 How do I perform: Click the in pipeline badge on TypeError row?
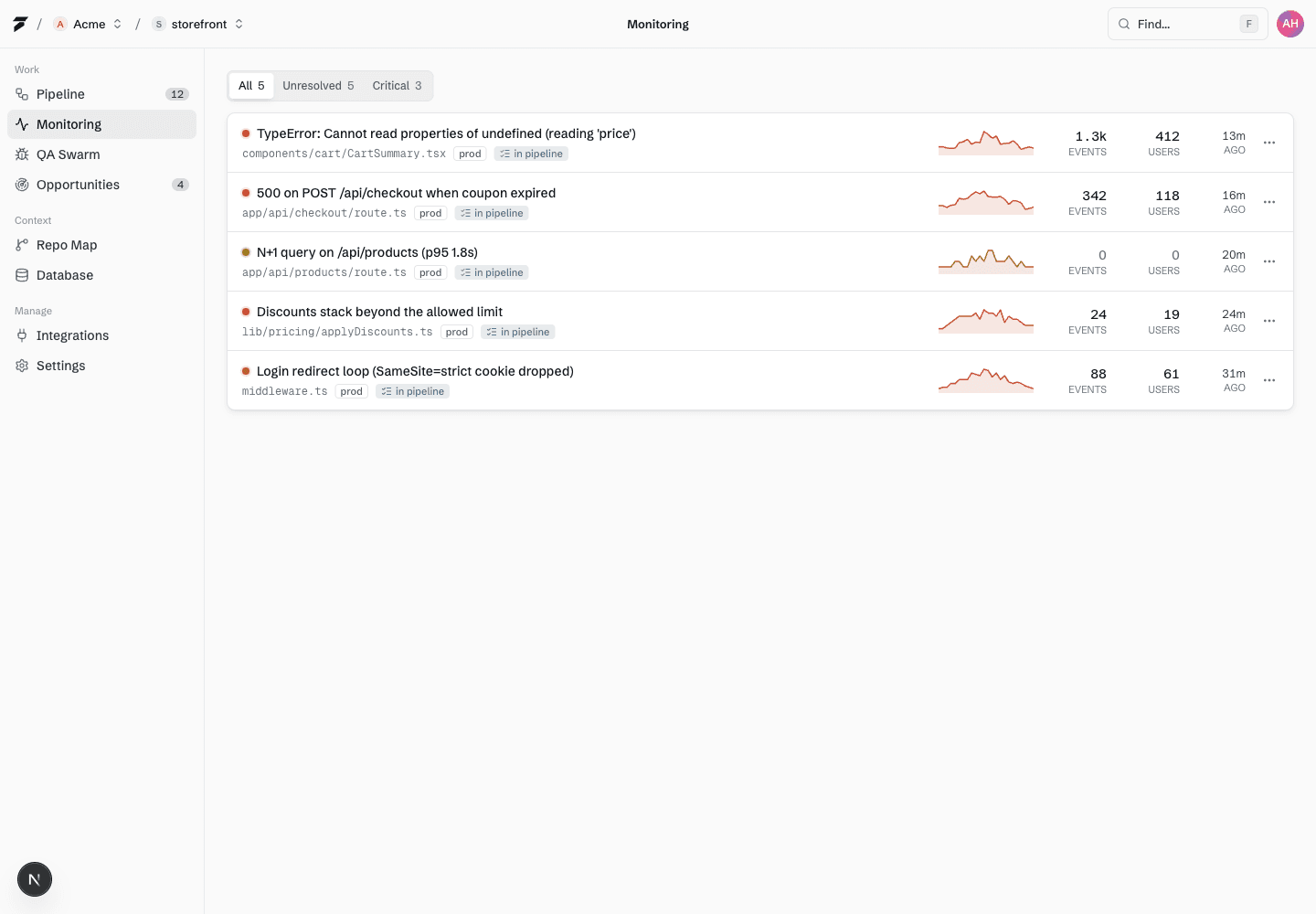point(531,154)
